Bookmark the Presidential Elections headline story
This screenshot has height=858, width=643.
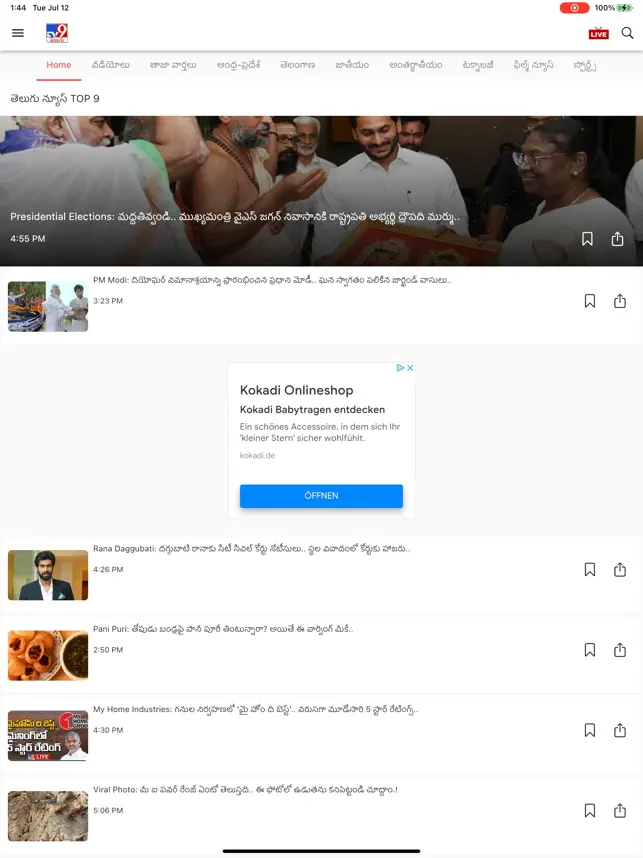[587, 239]
